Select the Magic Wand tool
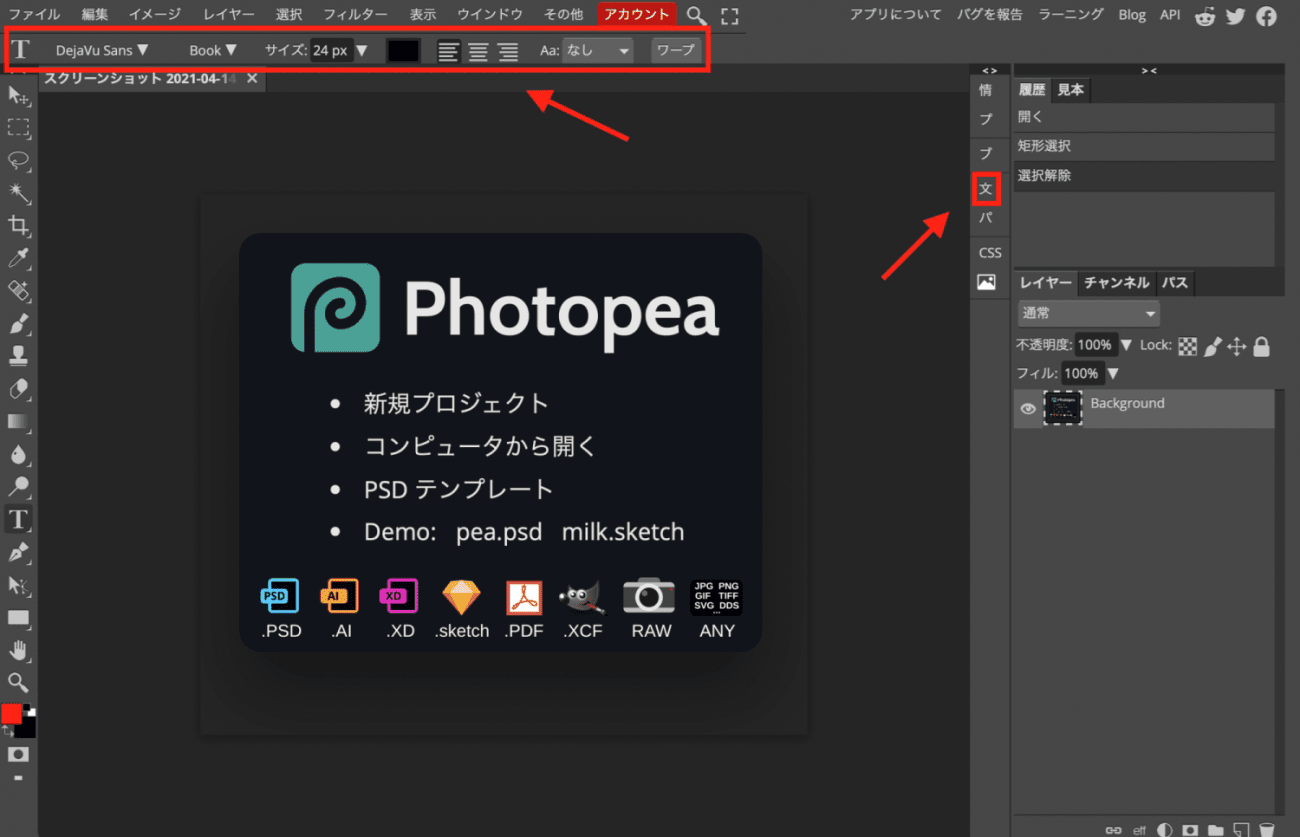1300x837 pixels. tap(18, 192)
